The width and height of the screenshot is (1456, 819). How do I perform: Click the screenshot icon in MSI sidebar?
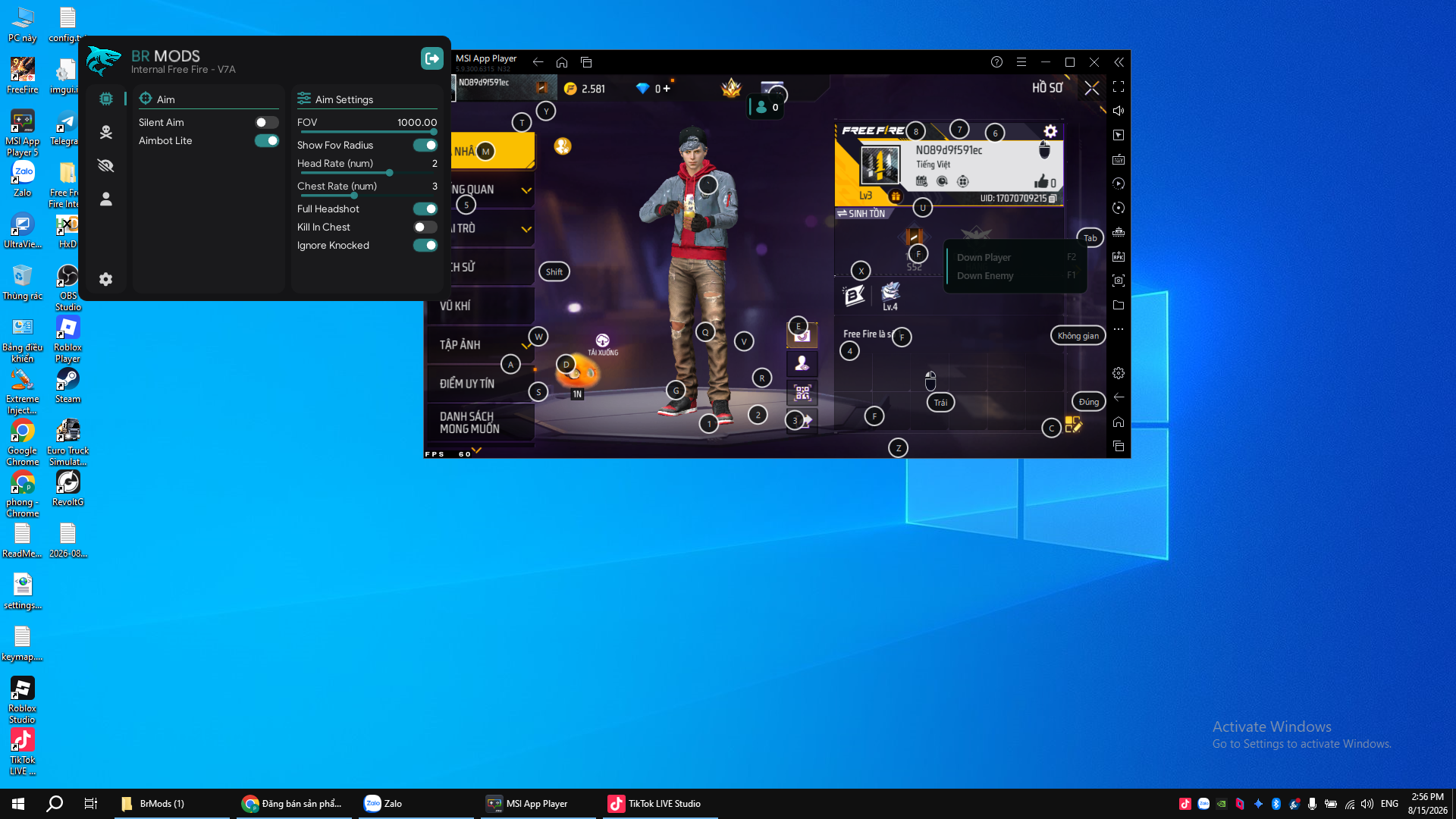(x=1119, y=281)
